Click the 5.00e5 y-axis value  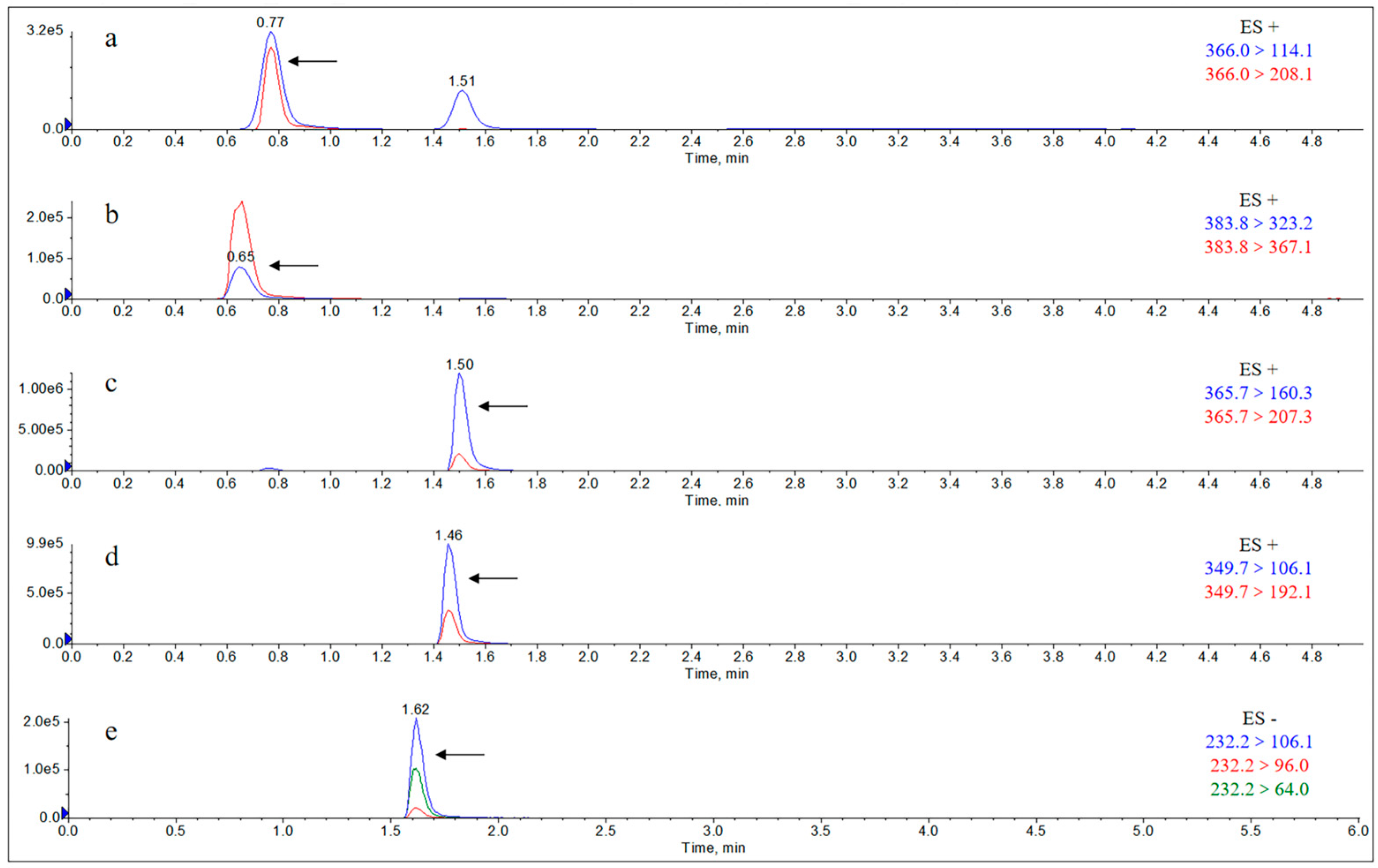point(41,430)
